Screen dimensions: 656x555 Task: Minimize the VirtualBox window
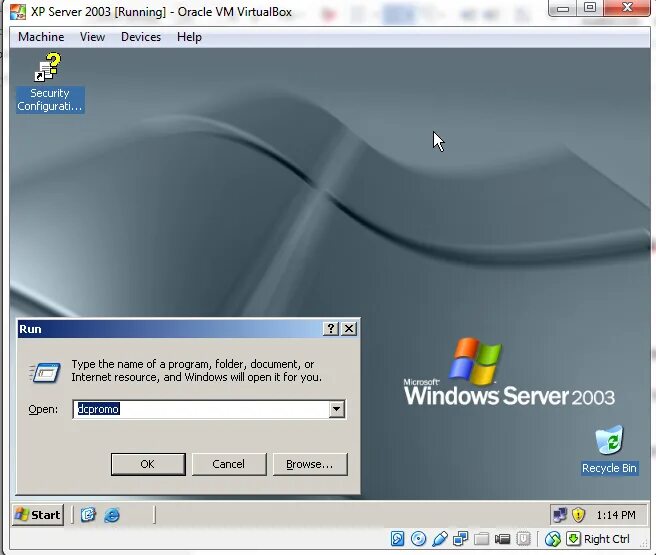tap(562, 8)
